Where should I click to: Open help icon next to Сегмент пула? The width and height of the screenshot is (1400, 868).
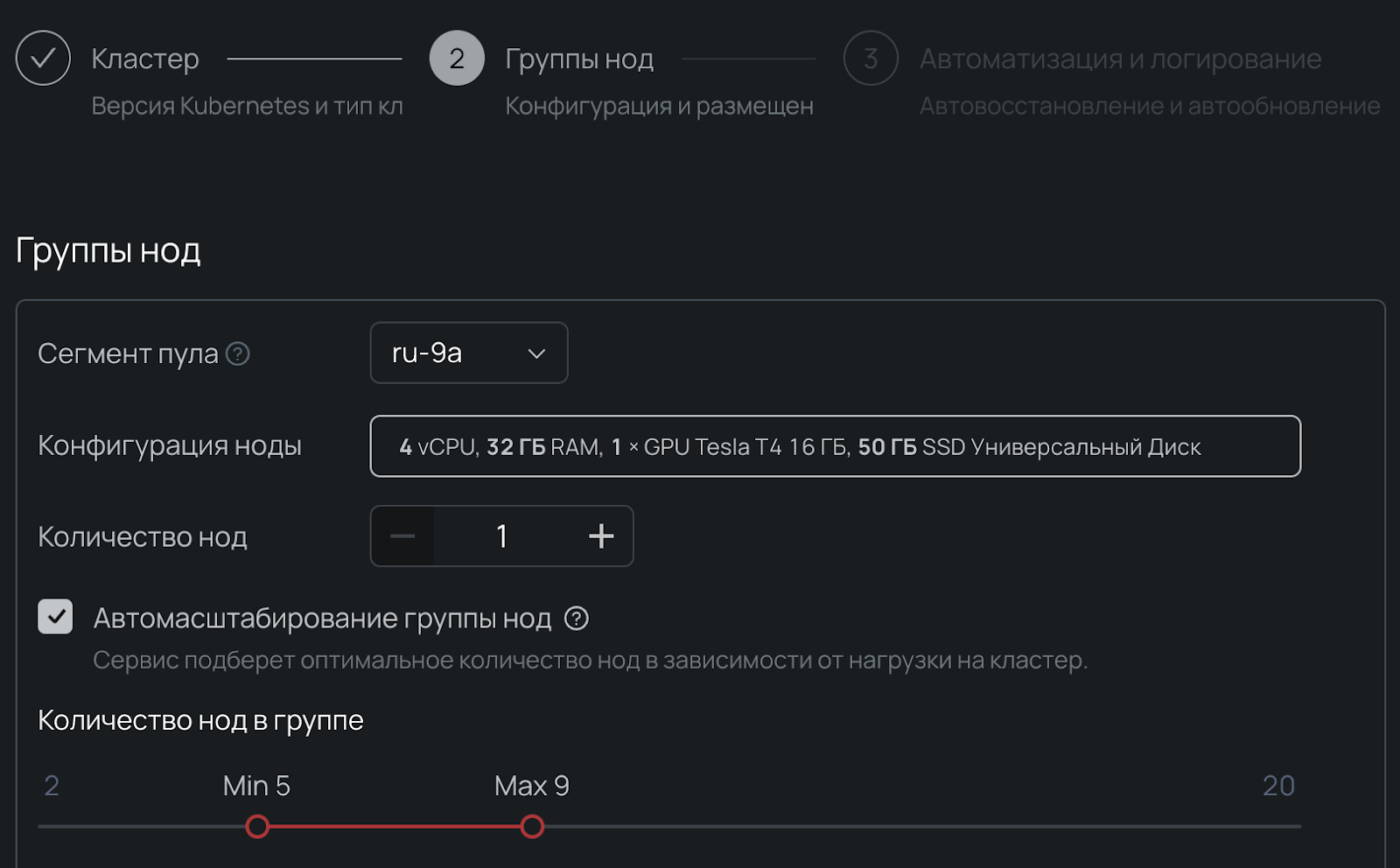pyautogui.click(x=238, y=353)
